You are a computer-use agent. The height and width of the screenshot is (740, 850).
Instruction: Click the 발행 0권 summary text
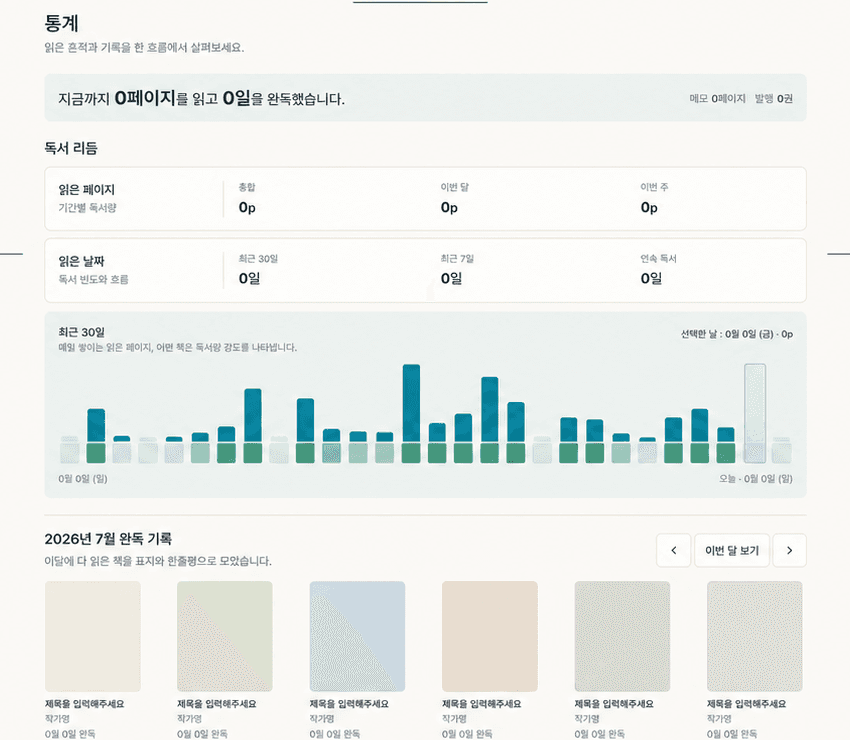point(774,99)
